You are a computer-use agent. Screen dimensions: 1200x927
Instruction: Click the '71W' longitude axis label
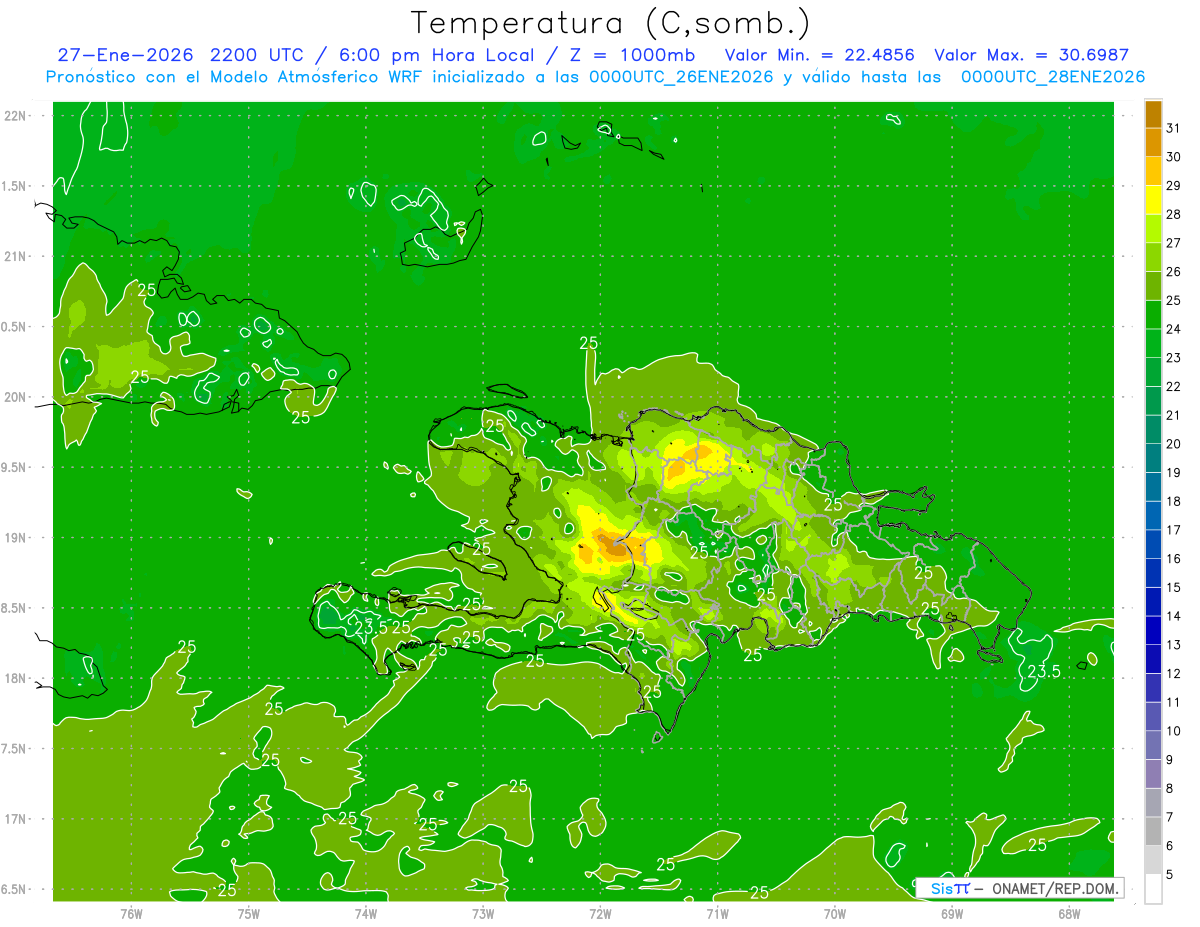(717, 914)
